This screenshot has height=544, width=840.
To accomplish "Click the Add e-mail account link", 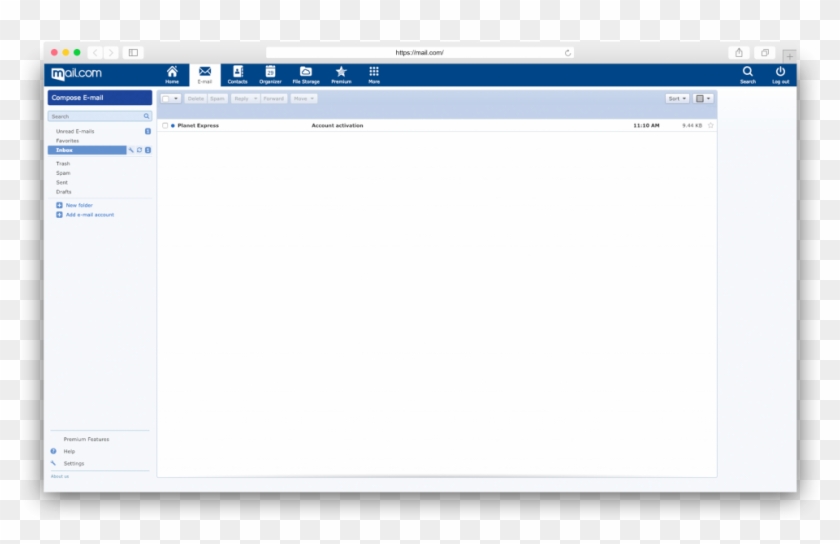I will point(89,215).
